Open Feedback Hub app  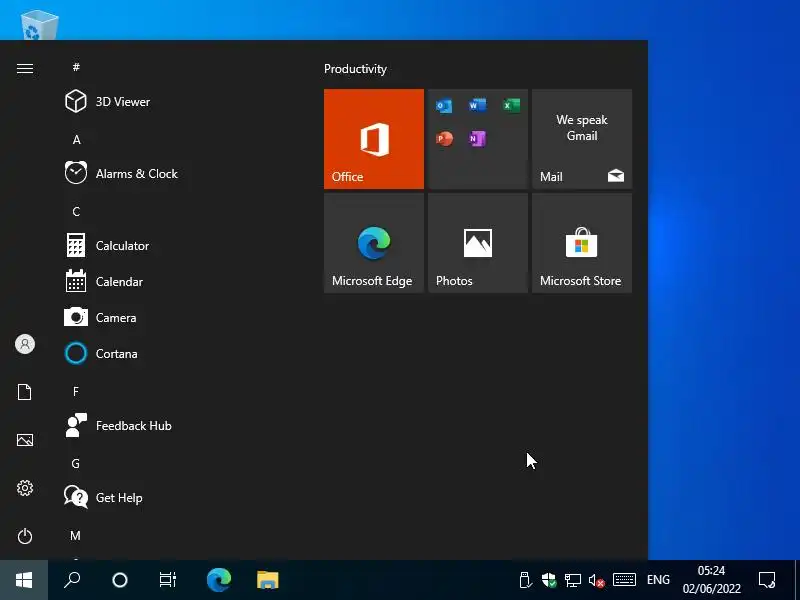click(179, 426)
